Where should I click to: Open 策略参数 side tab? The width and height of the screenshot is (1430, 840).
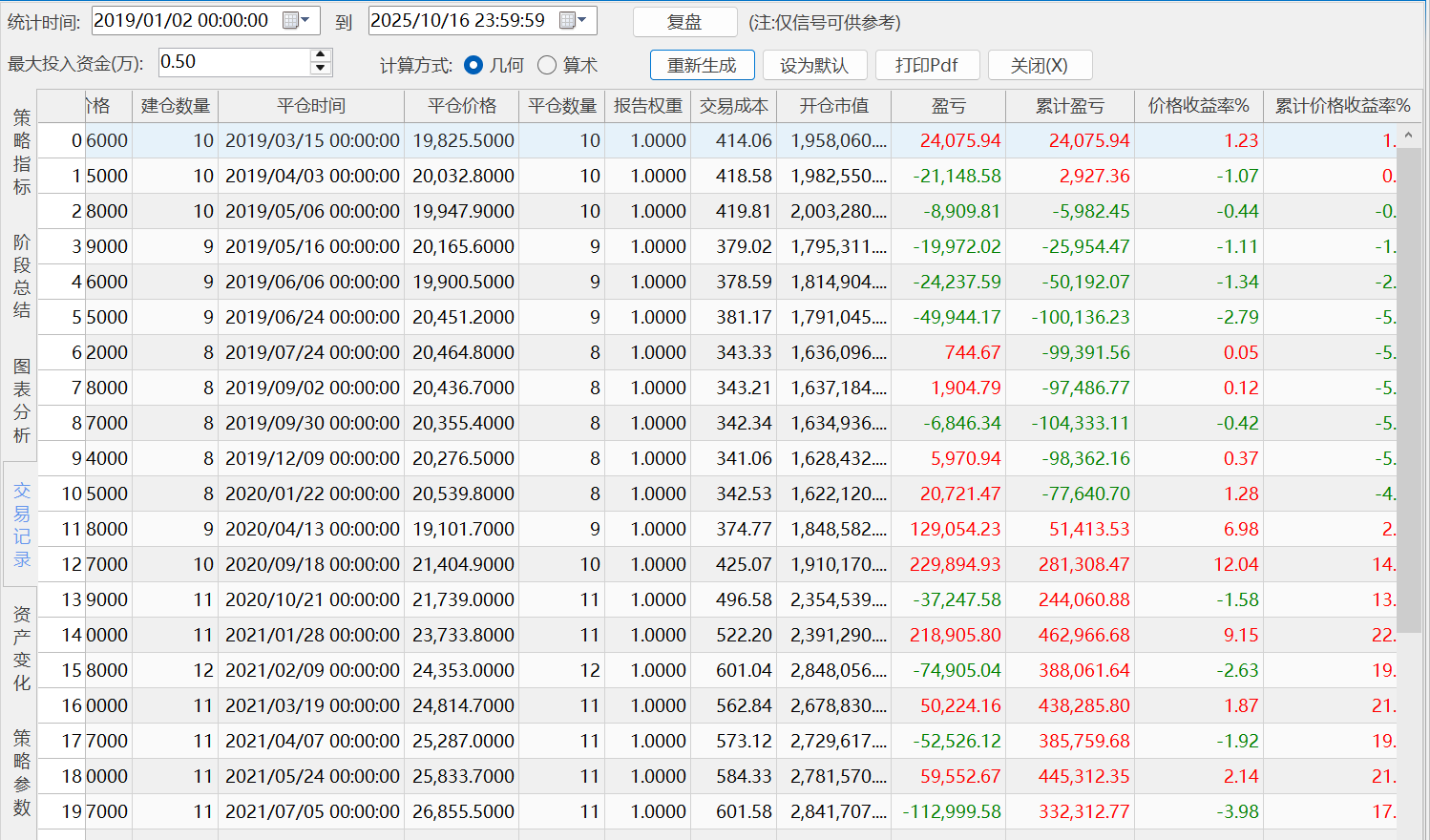[21, 772]
